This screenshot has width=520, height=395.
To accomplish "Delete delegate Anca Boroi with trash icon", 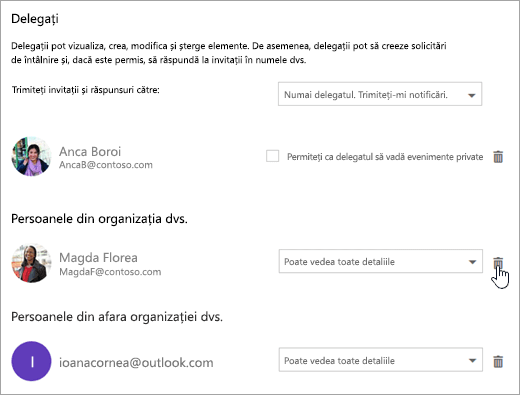I will tap(498, 157).
